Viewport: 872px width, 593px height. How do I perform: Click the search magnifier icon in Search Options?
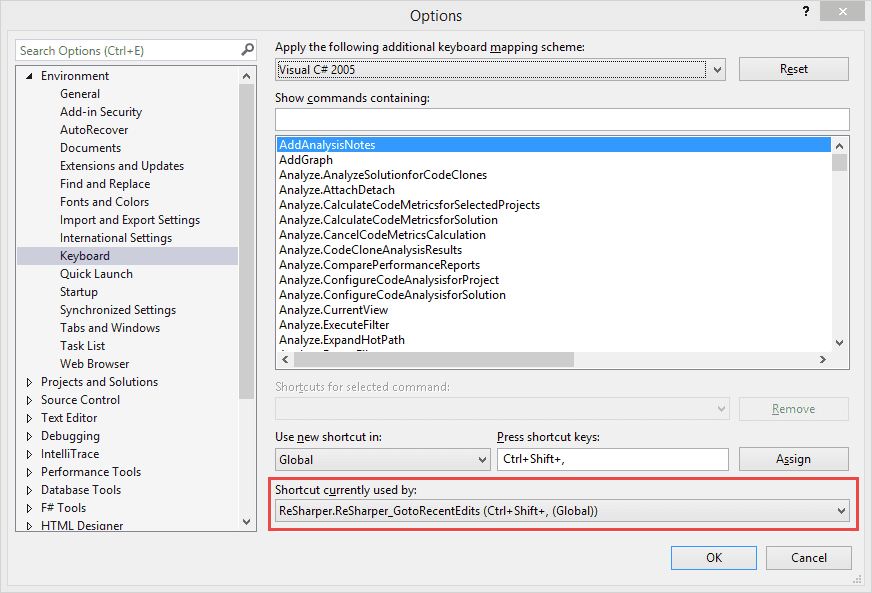[x=247, y=50]
